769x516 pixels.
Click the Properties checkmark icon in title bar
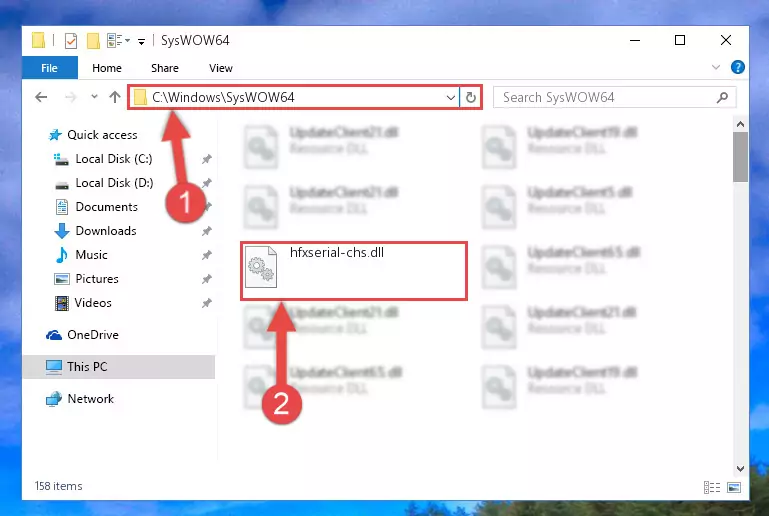coord(71,41)
